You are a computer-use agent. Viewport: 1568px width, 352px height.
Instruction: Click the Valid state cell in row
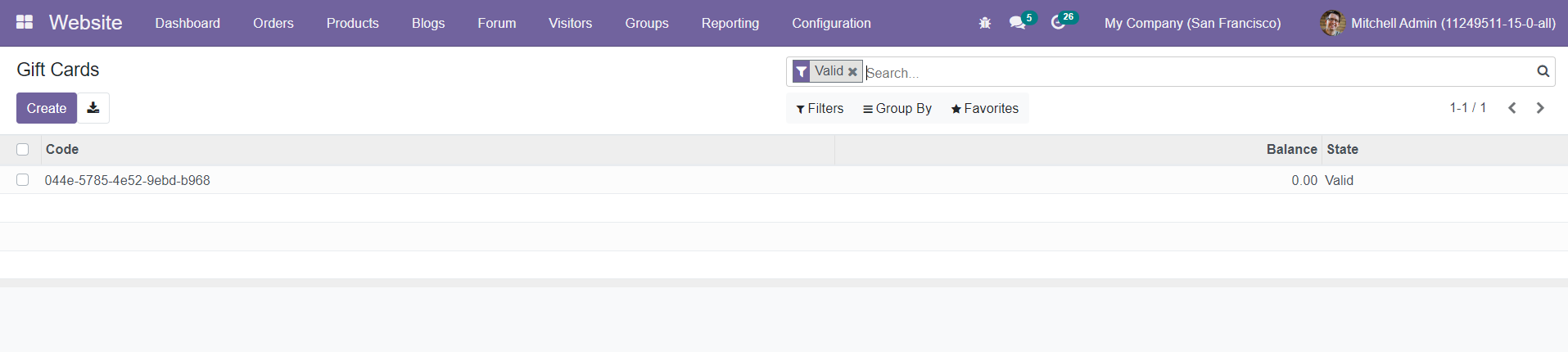click(1340, 180)
